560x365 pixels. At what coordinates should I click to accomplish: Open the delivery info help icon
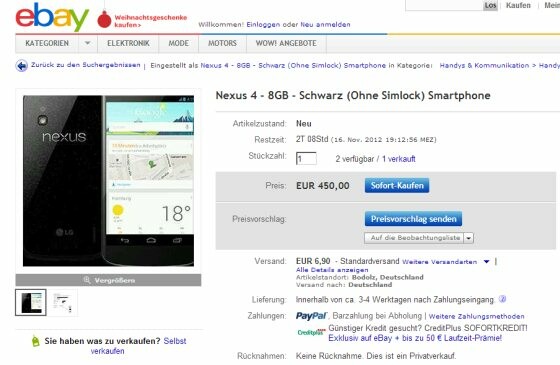(502, 299)
